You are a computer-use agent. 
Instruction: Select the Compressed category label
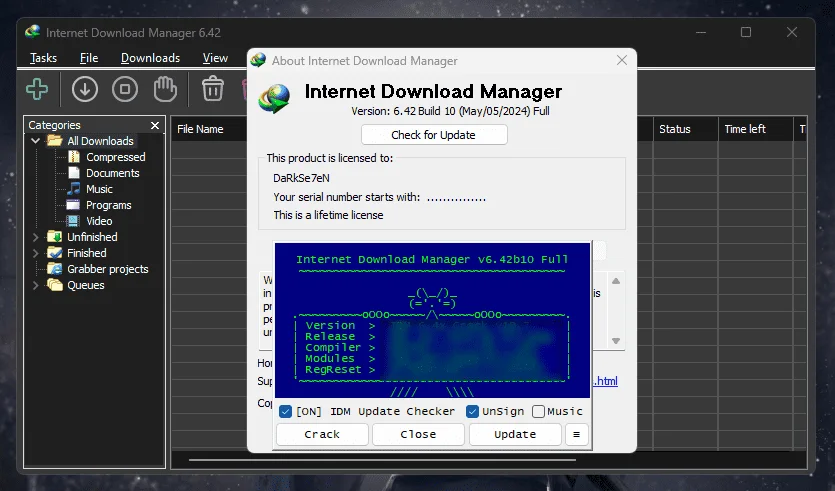tap(116, 157)
